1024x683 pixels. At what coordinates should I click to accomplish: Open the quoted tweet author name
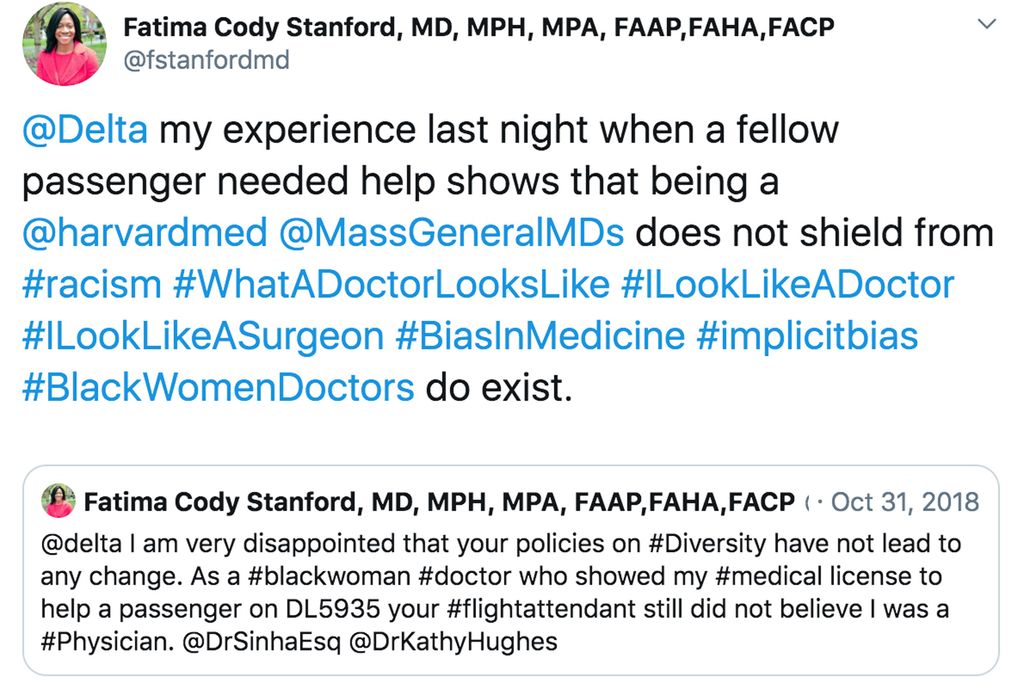point(438,501)
